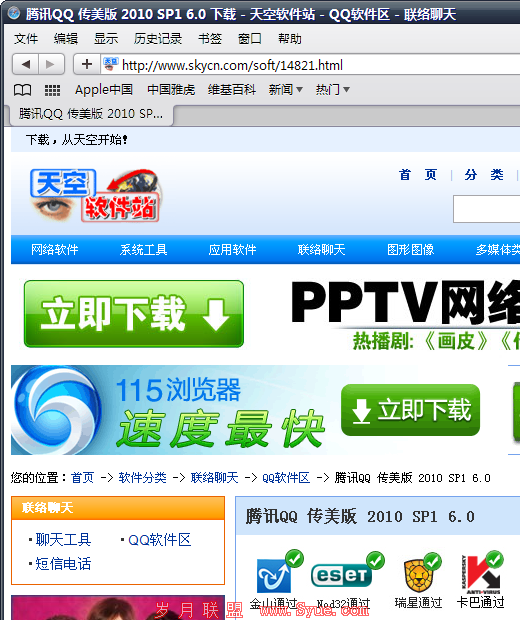Click the PPTV网络 banner ad
Screen dimensions: 520x620
405,314
